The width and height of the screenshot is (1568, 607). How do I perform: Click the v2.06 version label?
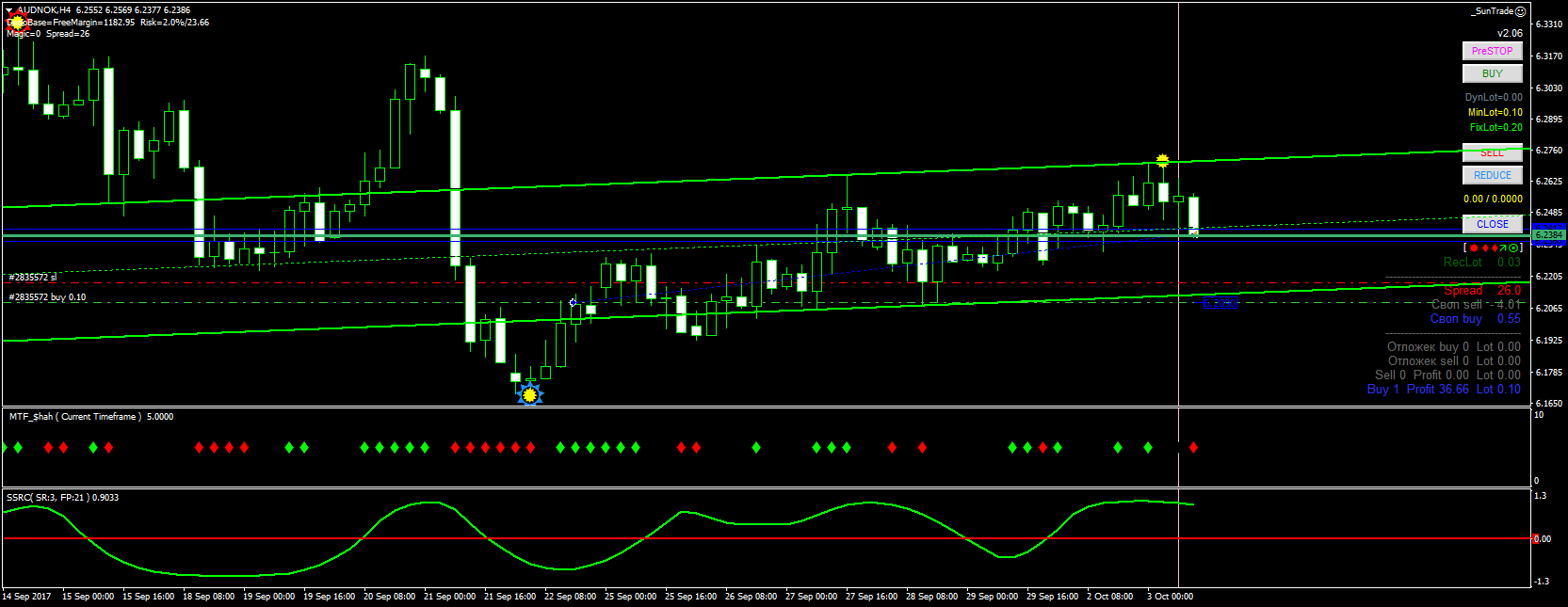tap(1510, 33)
